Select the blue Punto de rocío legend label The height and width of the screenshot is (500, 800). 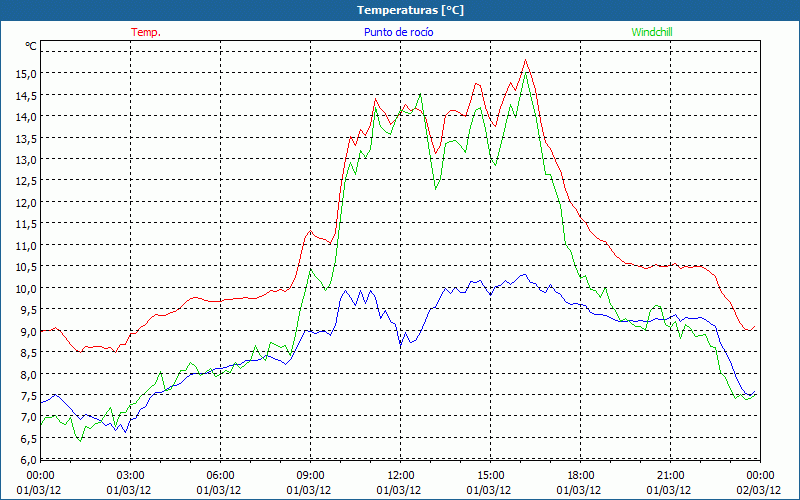399,32
